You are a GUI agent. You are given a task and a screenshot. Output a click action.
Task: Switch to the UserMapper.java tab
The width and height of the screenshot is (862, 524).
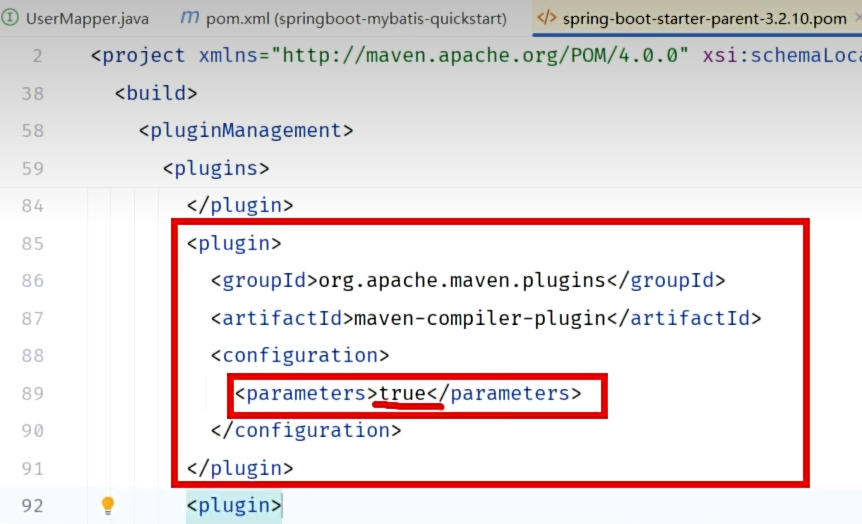point(75,18)
